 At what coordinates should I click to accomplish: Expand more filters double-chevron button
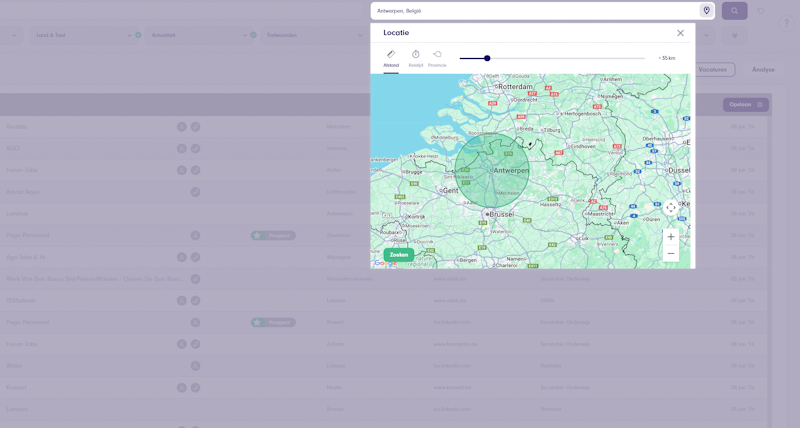pyautogui.click(x=735, y=36)
